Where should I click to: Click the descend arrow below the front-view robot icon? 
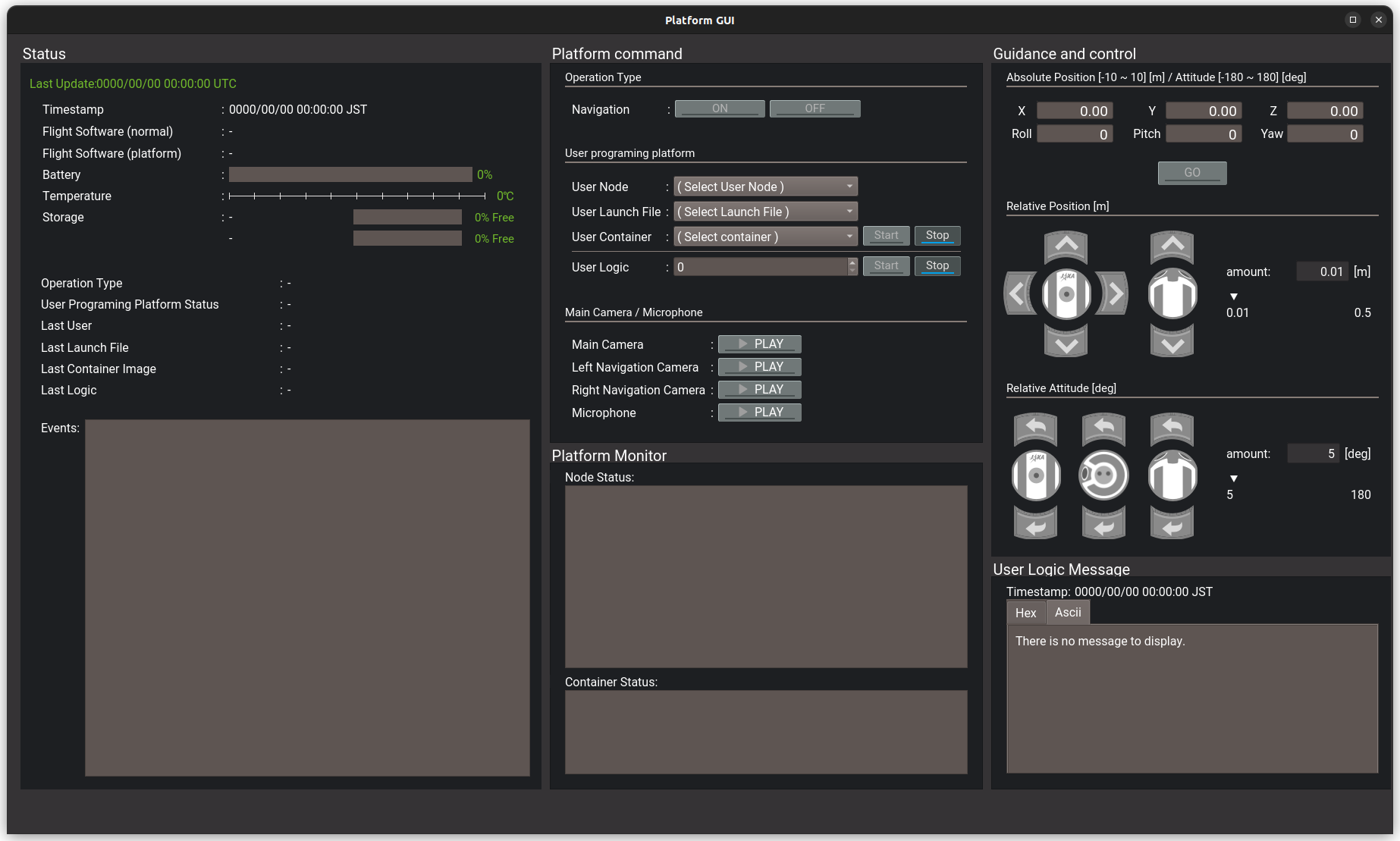pyautogui.click(x=1172, y=344)
